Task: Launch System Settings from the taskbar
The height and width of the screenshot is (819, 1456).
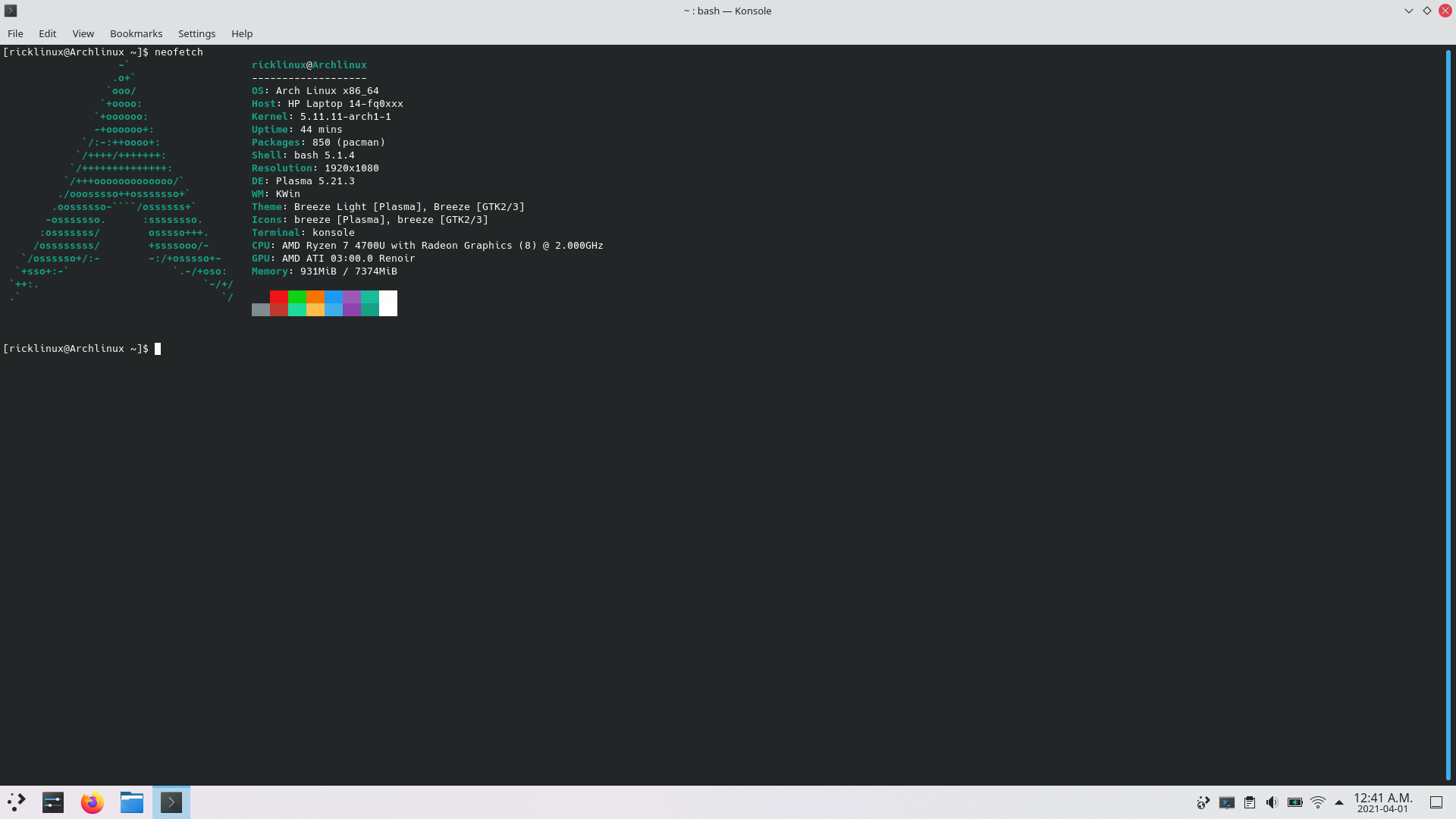Action: pos(53,802)
